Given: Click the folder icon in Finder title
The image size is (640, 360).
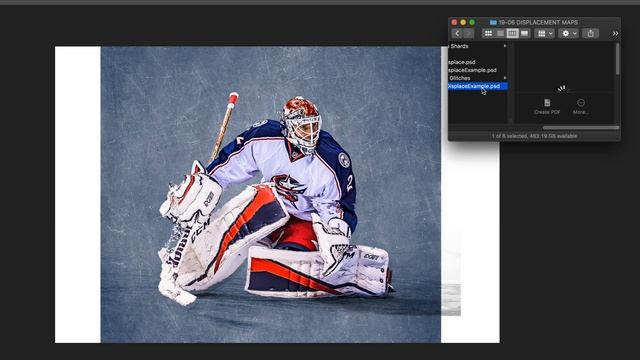Looking at the screenshot, I should click(x=493, y=22).
